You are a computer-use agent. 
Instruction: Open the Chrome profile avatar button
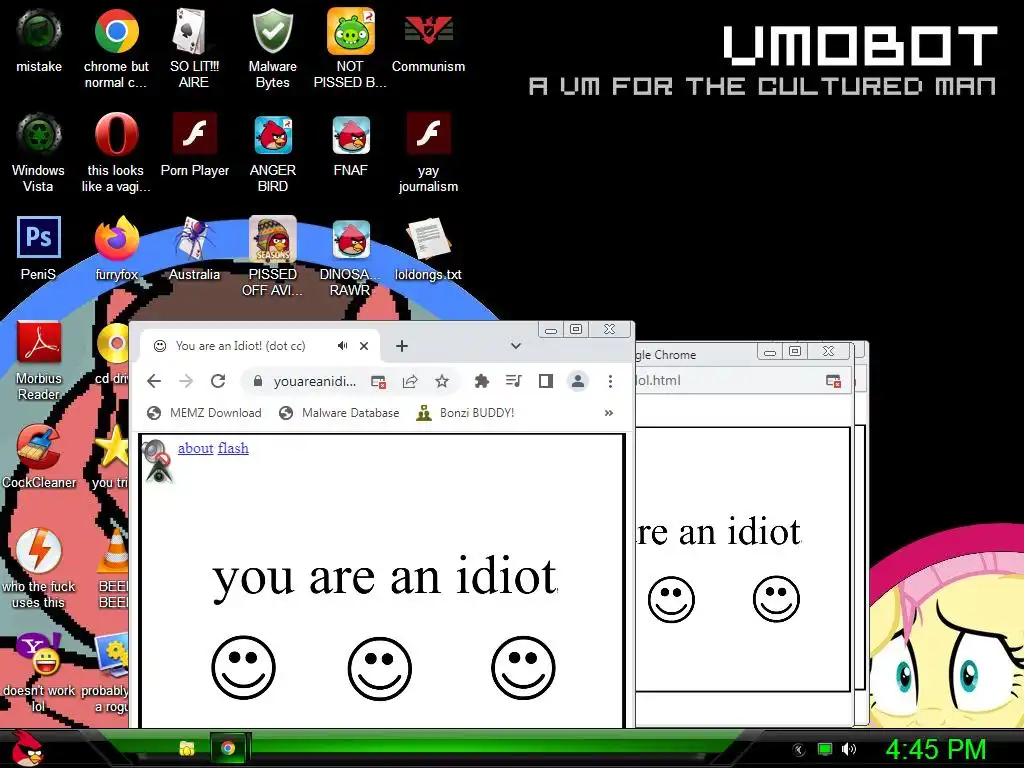pos(578,381)
